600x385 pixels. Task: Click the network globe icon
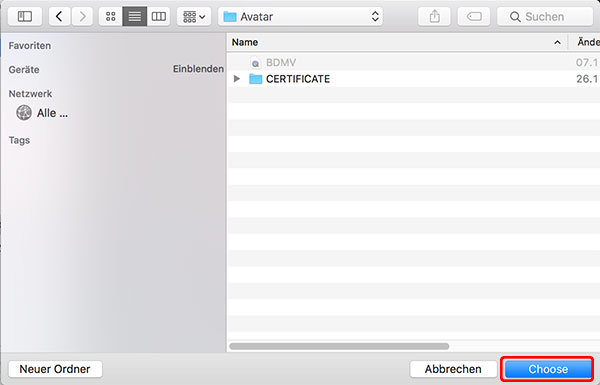pyautogui.click(x=24, y=113)
